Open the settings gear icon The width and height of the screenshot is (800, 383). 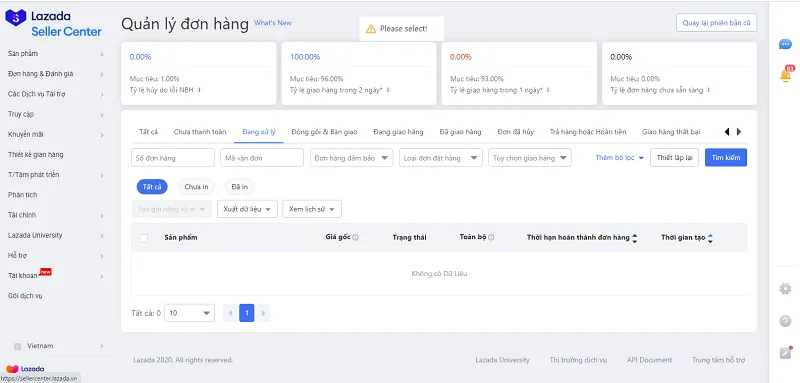[x=785, y=289]
